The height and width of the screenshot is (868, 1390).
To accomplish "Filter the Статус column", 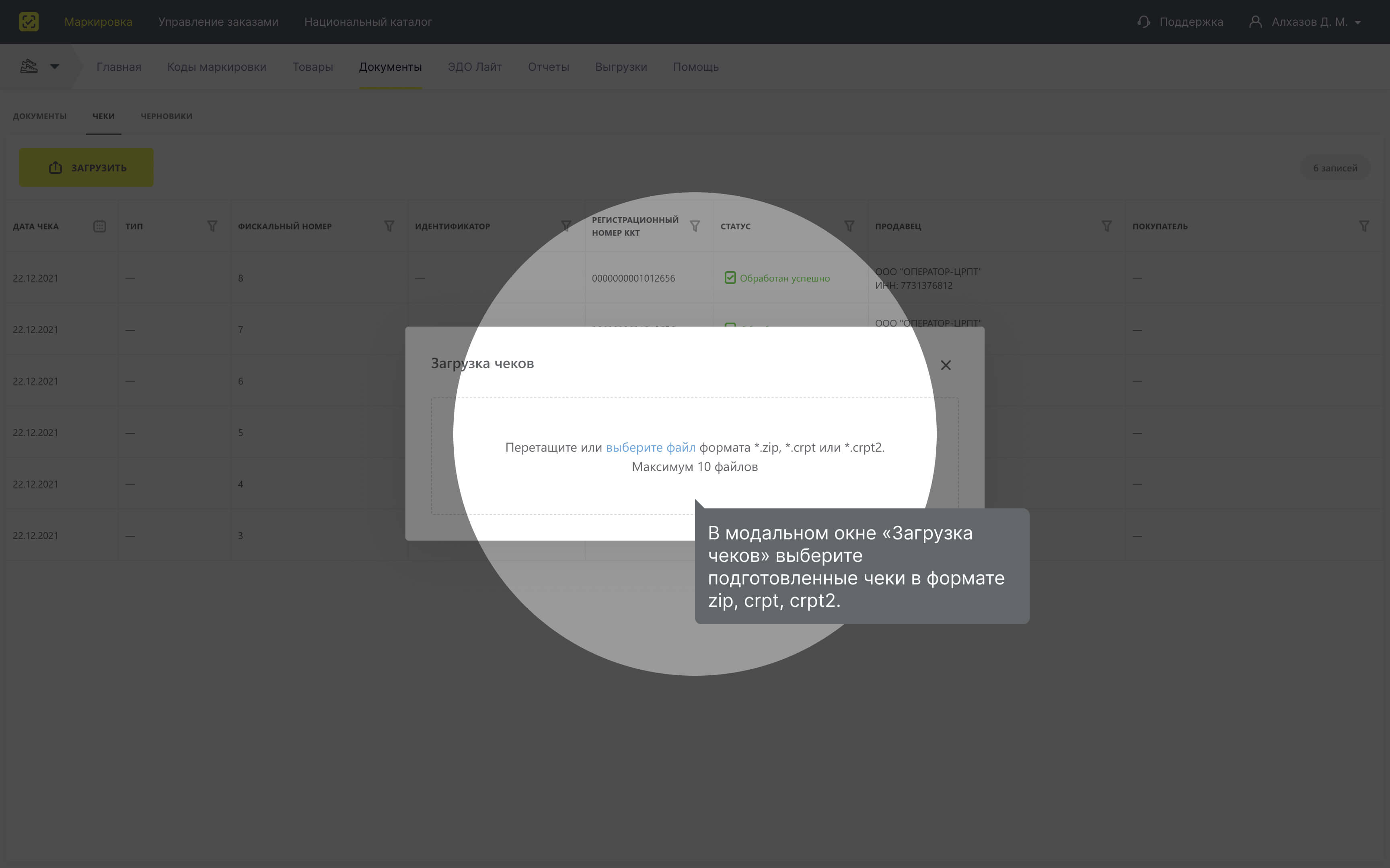I will (x=849, y=226).
